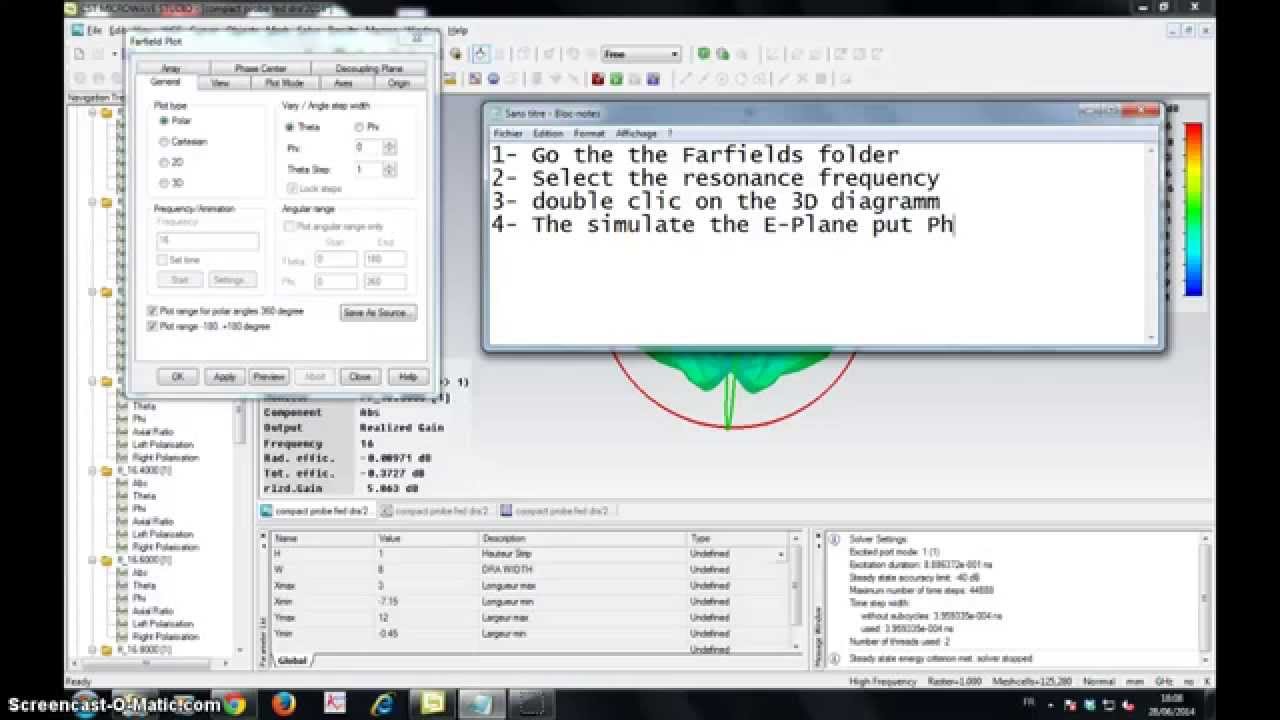Select Axial Ratio under ff_16.4000 [1]
Screen dimensions: 1280x720
coord(153,522)
